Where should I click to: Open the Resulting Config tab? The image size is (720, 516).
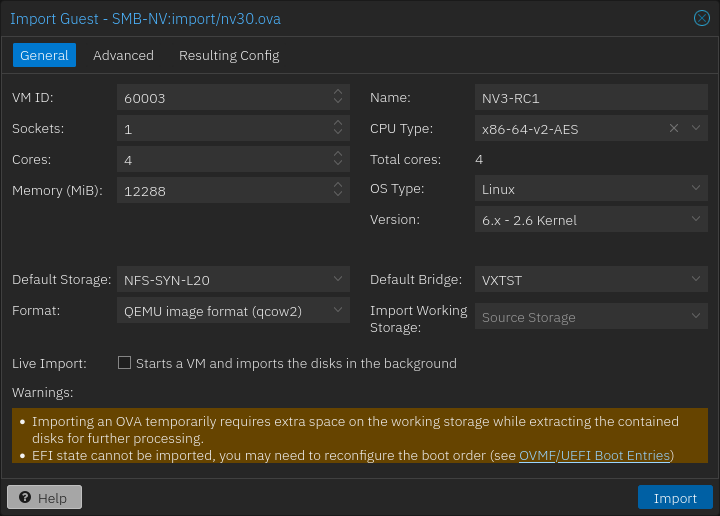[x=229, y=55]
